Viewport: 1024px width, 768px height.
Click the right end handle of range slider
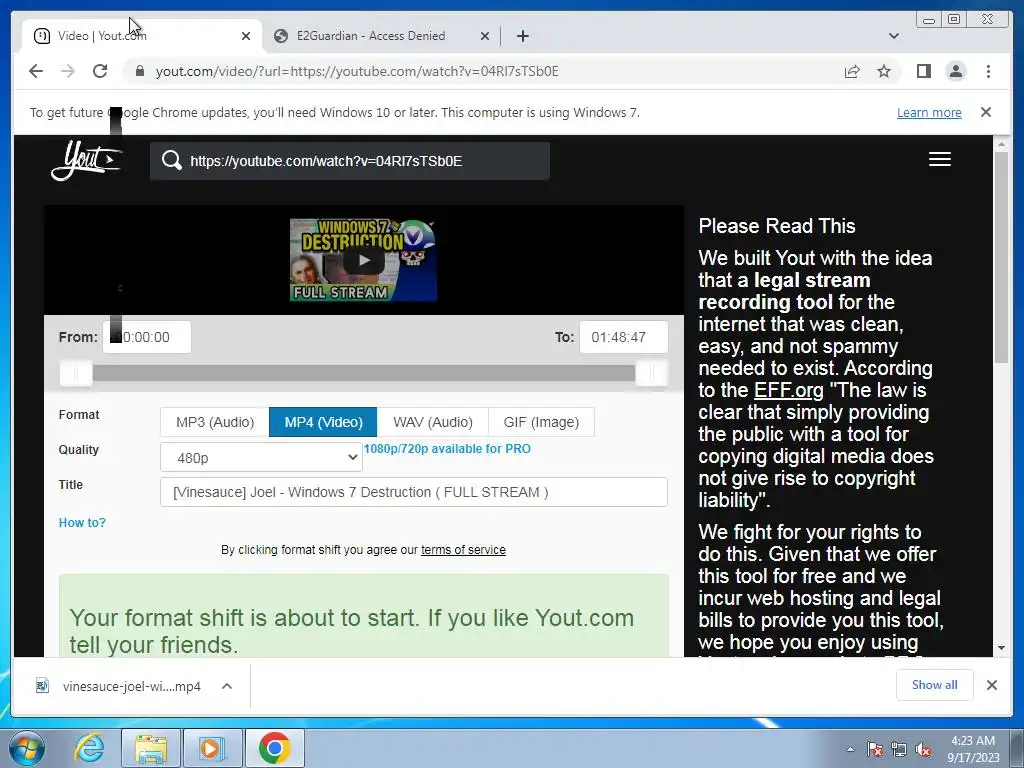(x=651, y=374)
